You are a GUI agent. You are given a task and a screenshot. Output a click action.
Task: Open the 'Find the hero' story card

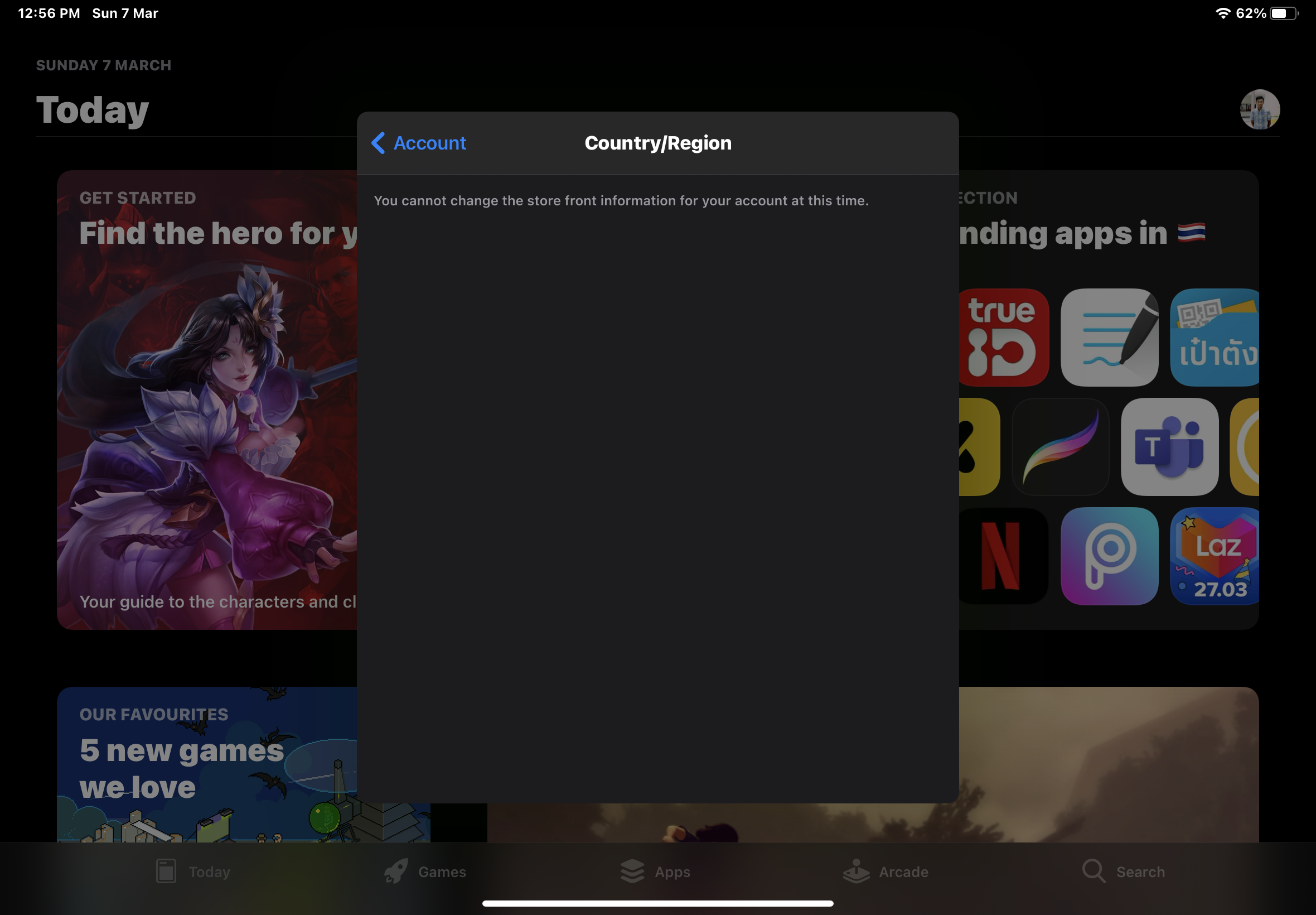[206, 401]
